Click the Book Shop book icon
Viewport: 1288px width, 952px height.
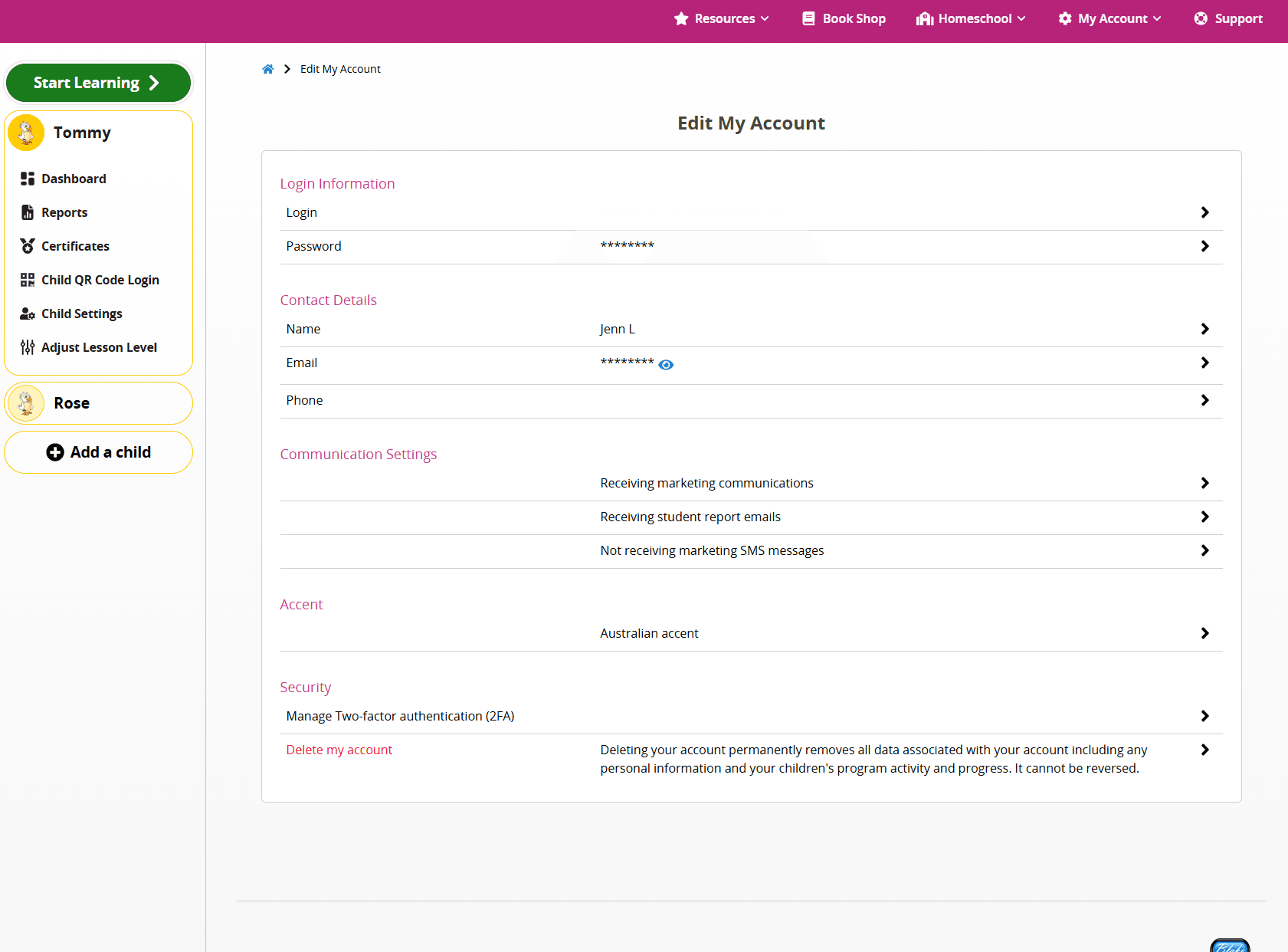(x=808, y=18)
